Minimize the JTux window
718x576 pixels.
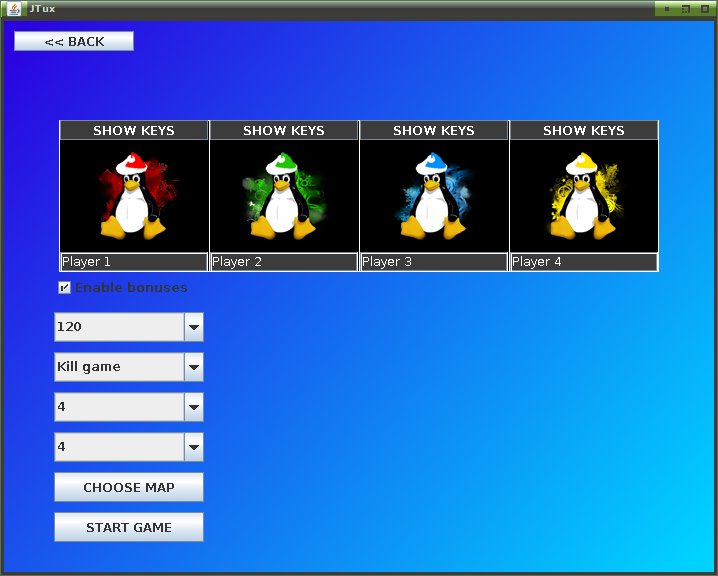click(x=666, y=9)
